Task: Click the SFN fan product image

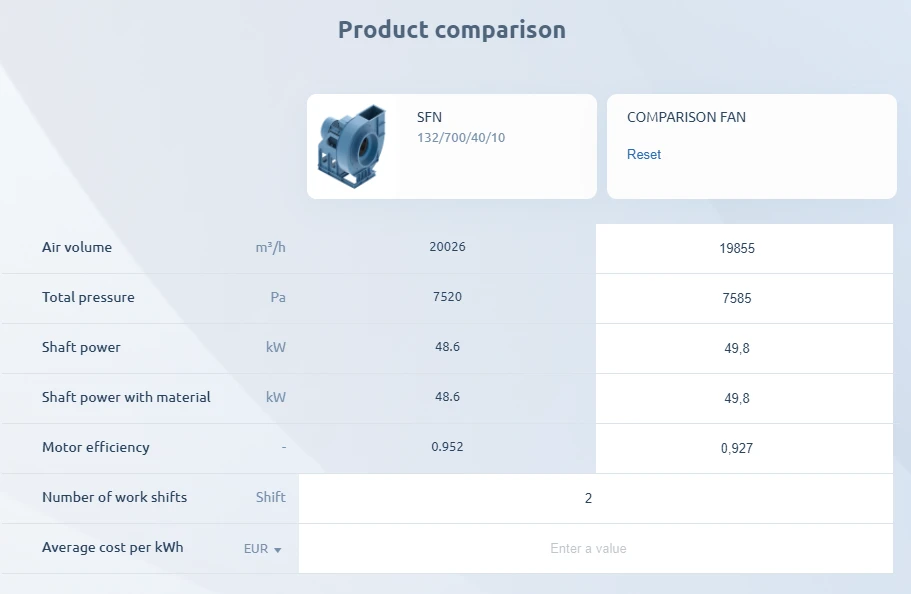Action: coord(352,147)
